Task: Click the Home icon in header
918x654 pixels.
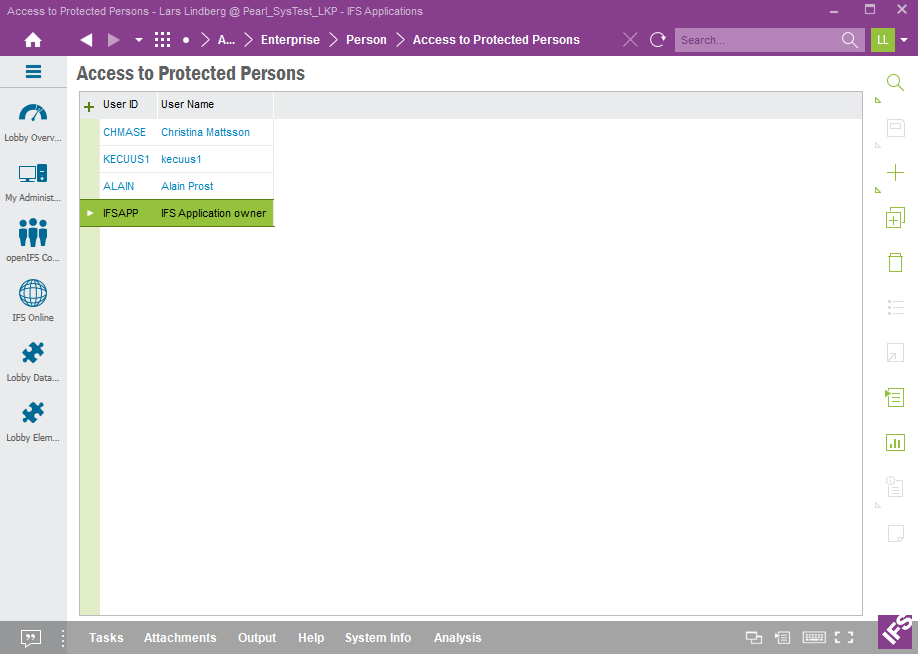Action: point(33,40)
